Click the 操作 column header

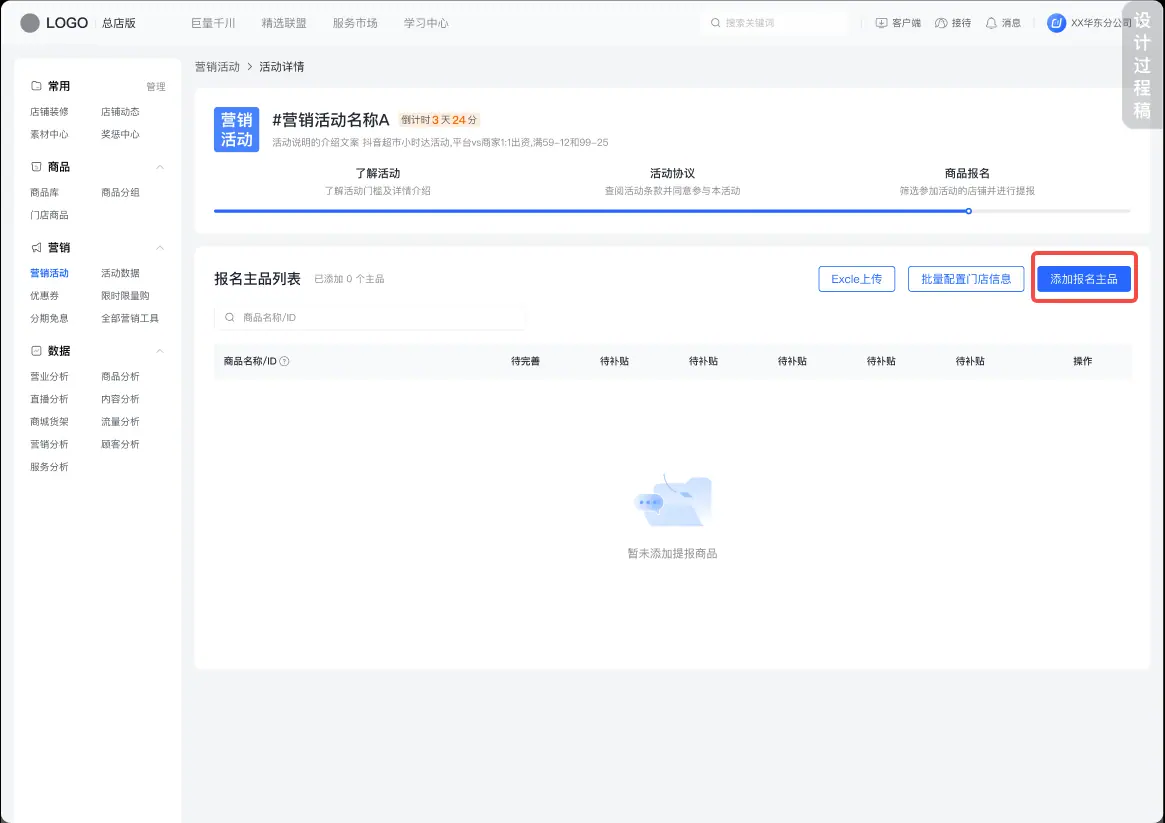click(x=1083, y=361)
